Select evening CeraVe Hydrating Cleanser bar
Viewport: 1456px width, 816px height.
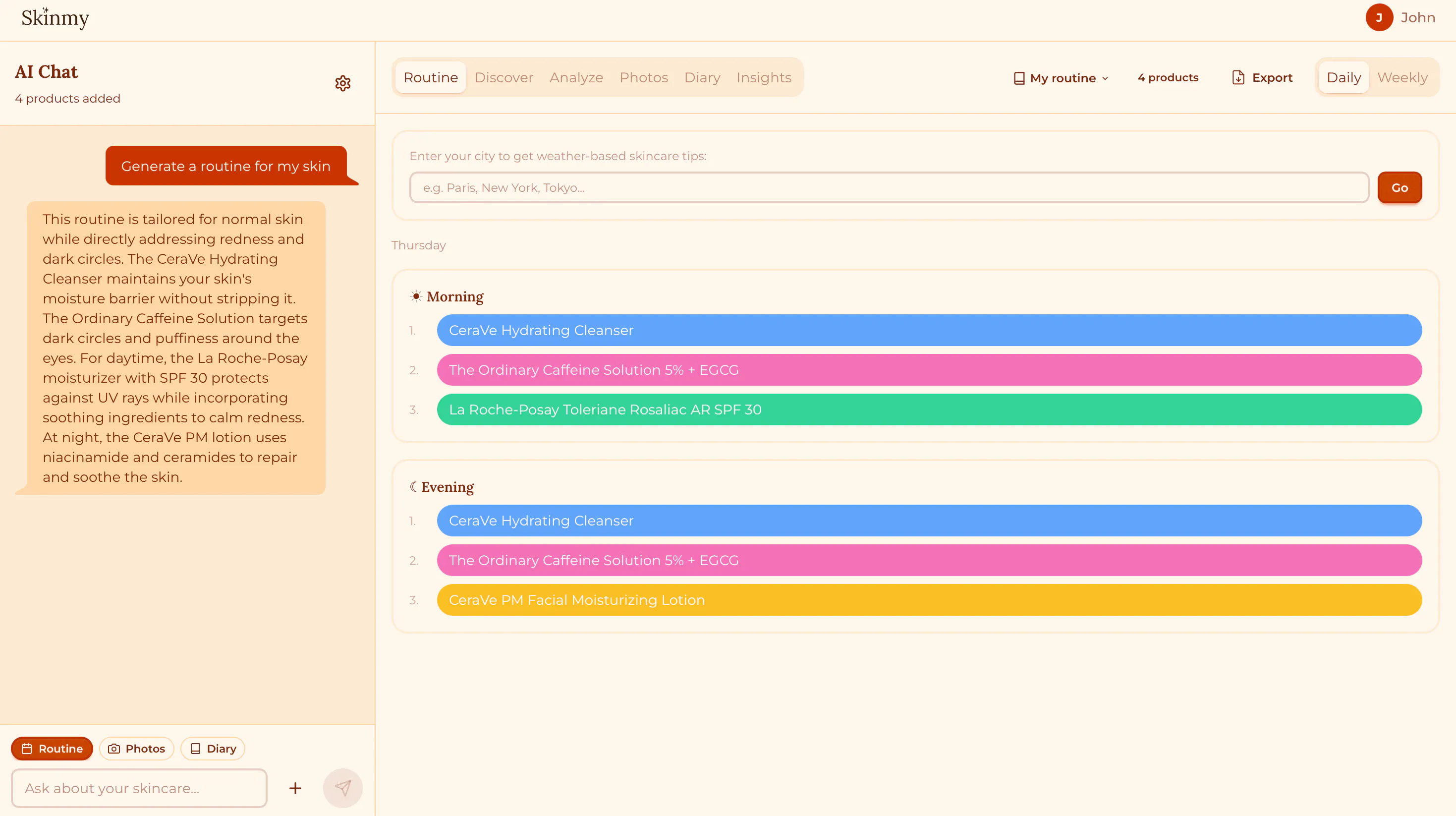(x=929, y=520)
